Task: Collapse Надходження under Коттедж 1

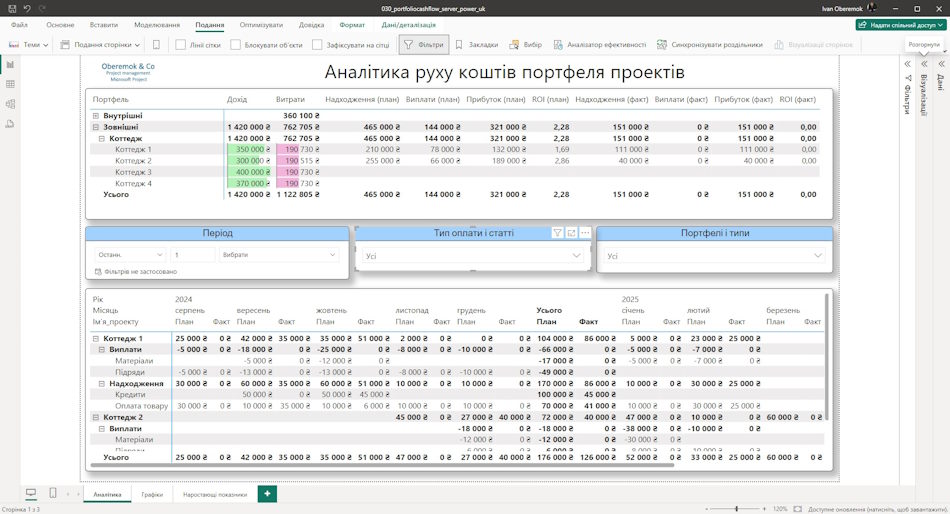Action: click(x=102, y=384)
